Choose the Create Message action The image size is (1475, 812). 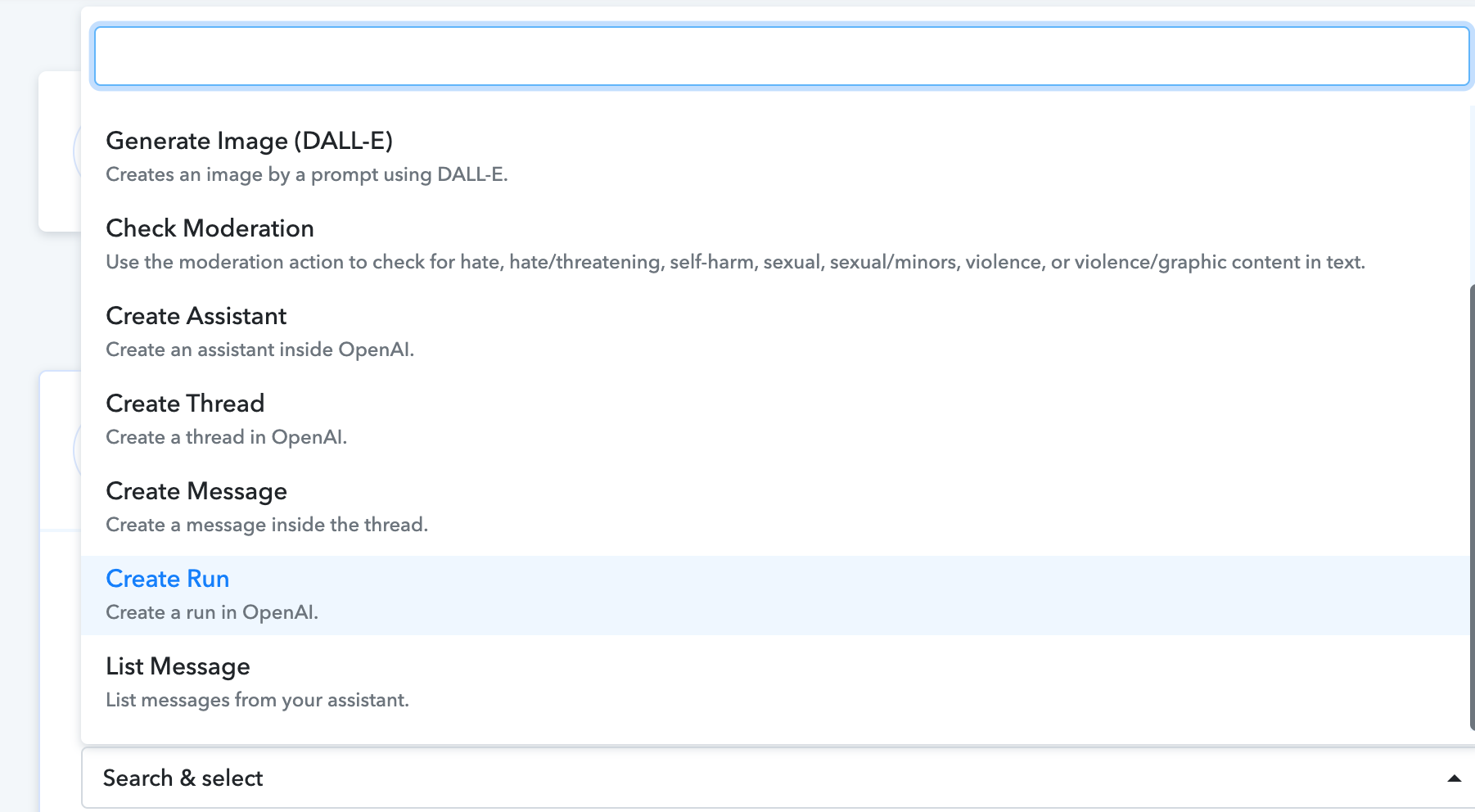[775, 507]
